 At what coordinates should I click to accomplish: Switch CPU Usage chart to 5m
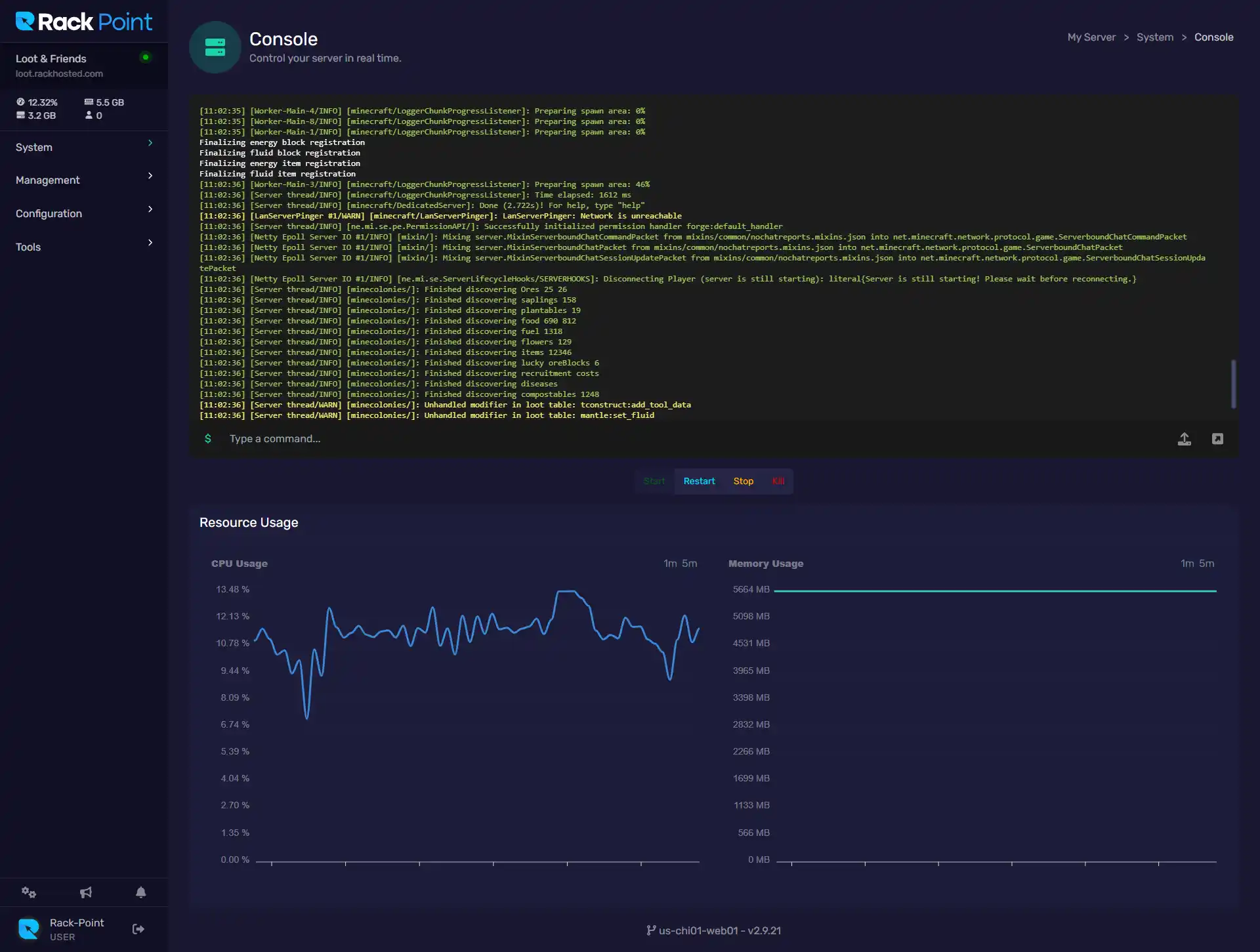(689, 564)
